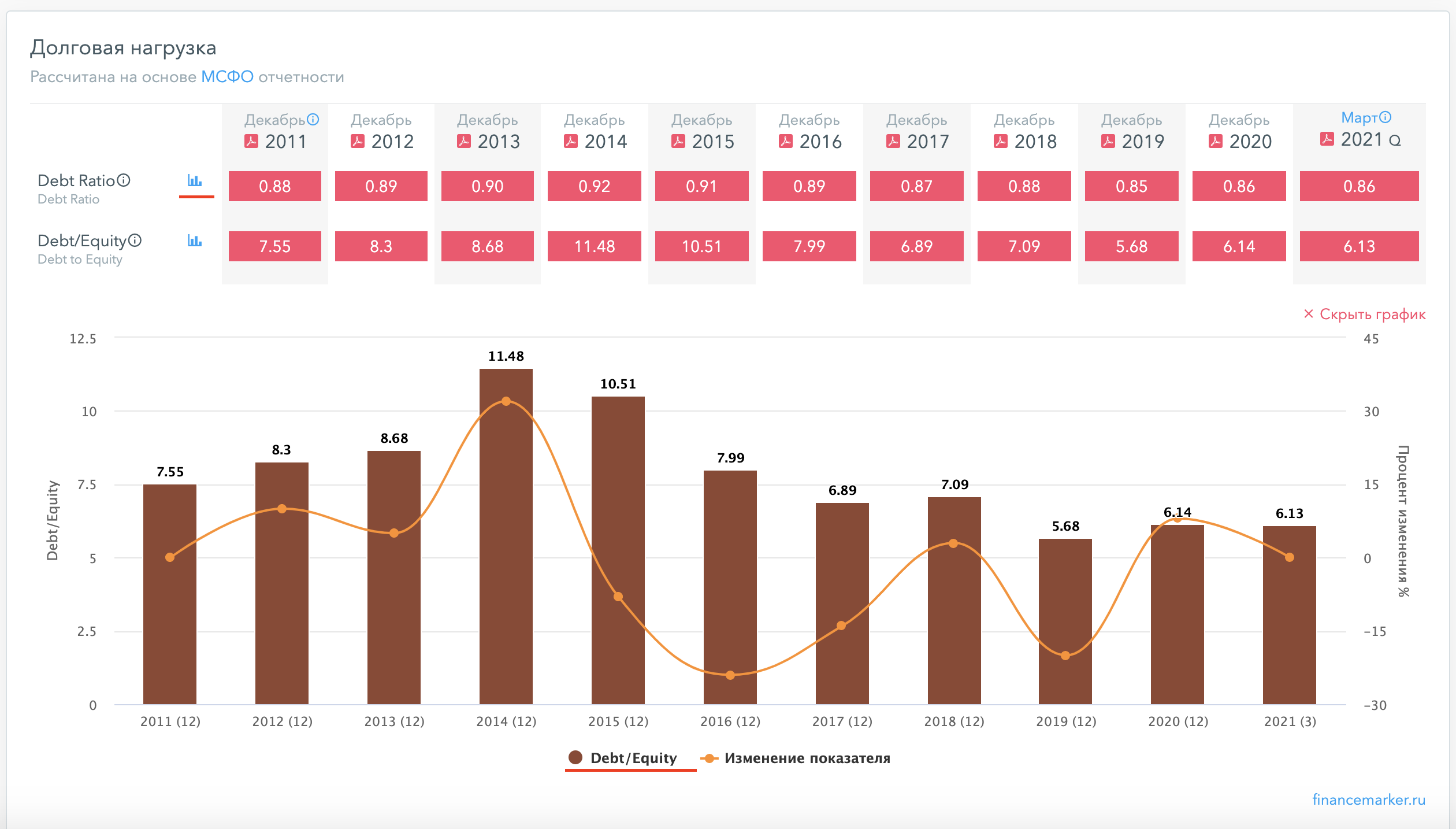Click the Декабрь 2020 column header
This screenshot has height=829, width=1456.
click(x=1239, y=132)
